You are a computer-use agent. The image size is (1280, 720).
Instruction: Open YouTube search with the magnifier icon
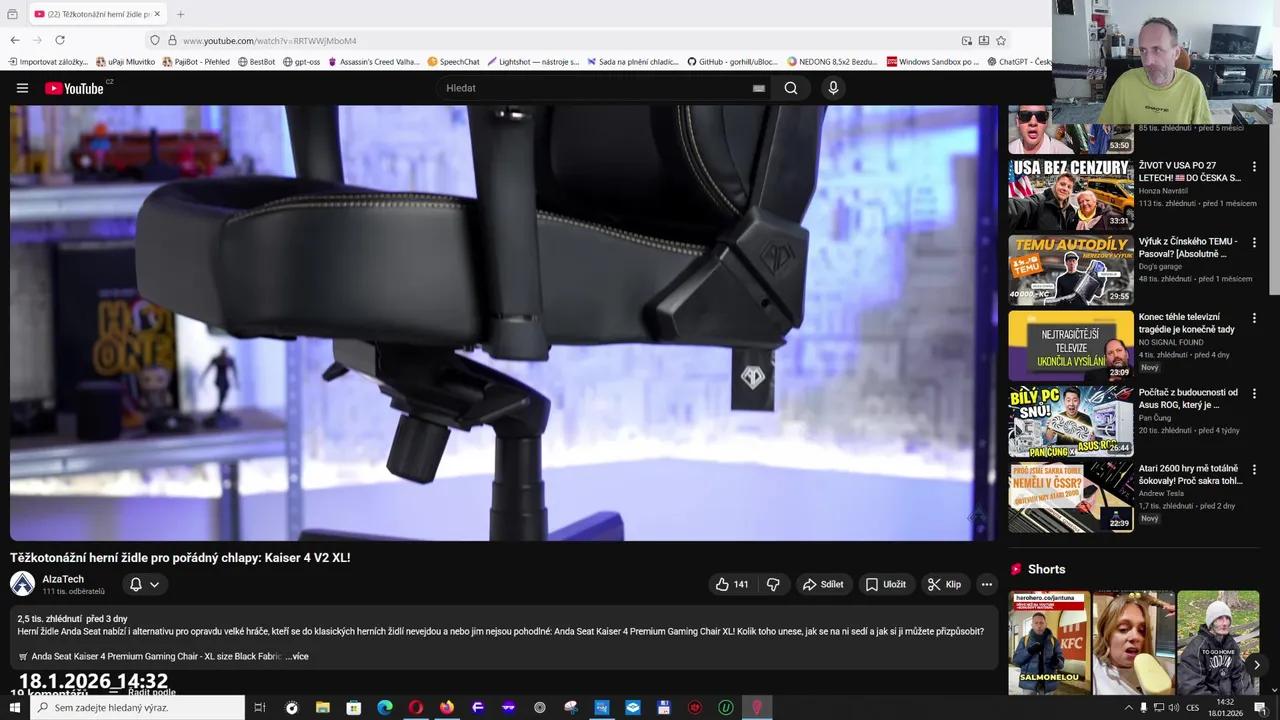pyautogui.click(x=790, y=88)
